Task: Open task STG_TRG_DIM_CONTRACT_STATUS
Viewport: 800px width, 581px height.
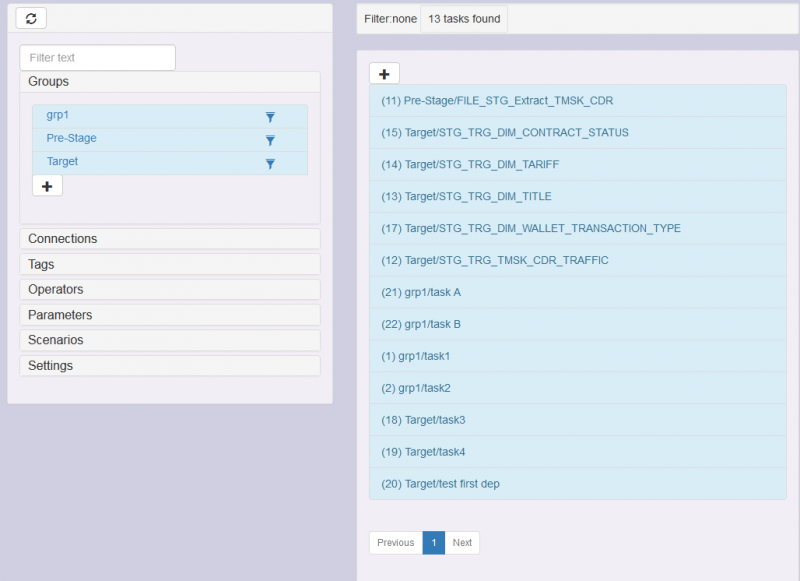Action: [578, 133]
